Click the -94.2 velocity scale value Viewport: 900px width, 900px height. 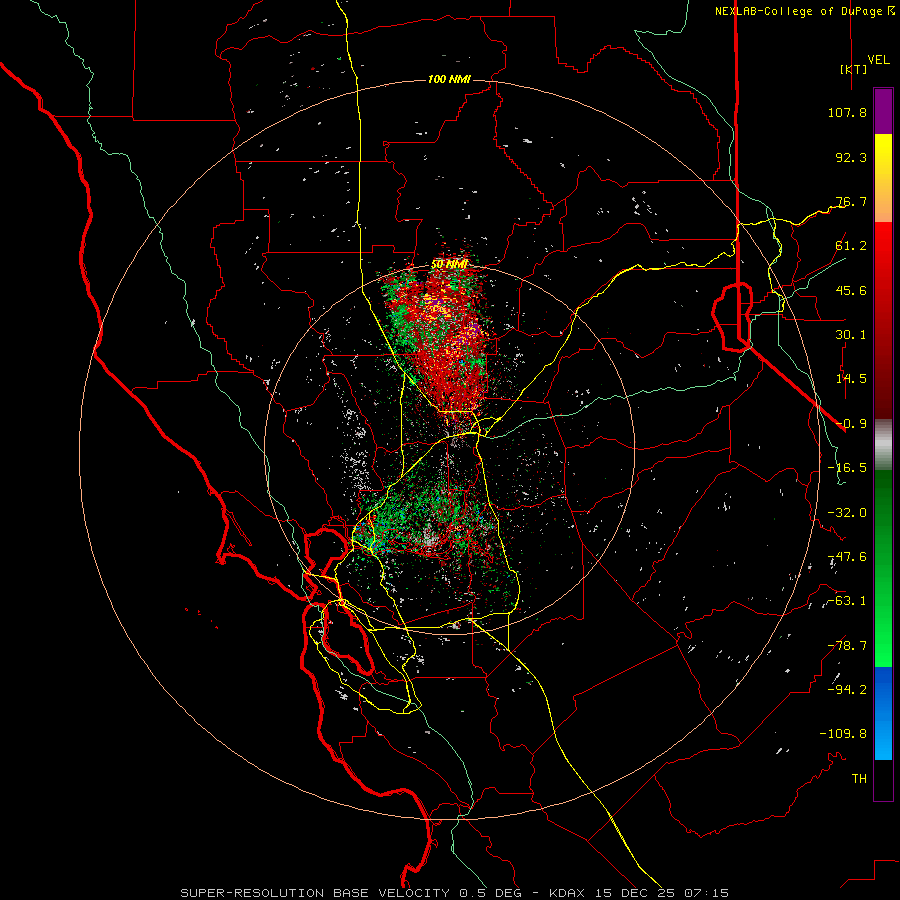point(847,690)
